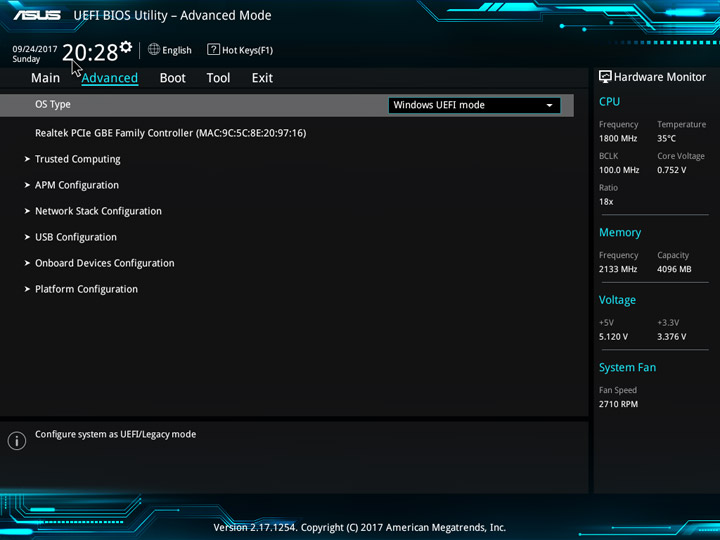Click the 0.752 V core voltage value

pos(672,170)
